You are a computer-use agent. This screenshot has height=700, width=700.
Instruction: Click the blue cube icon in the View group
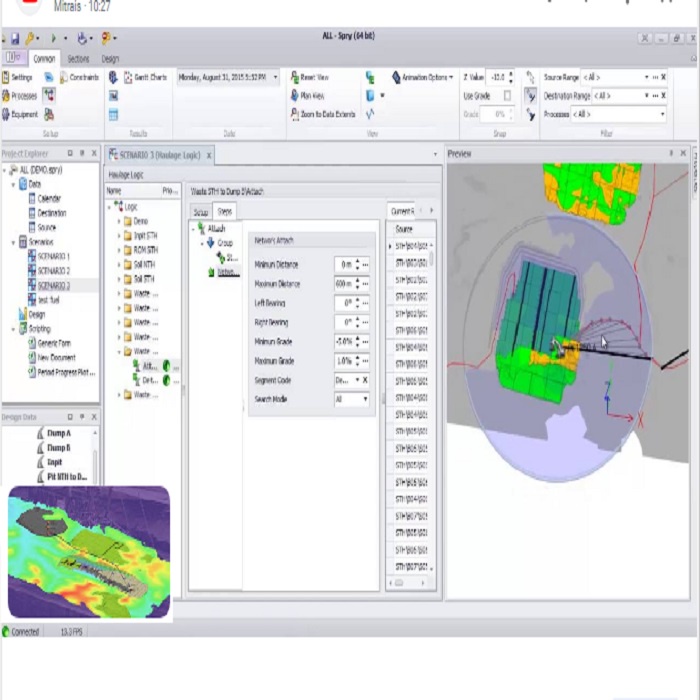370,96
